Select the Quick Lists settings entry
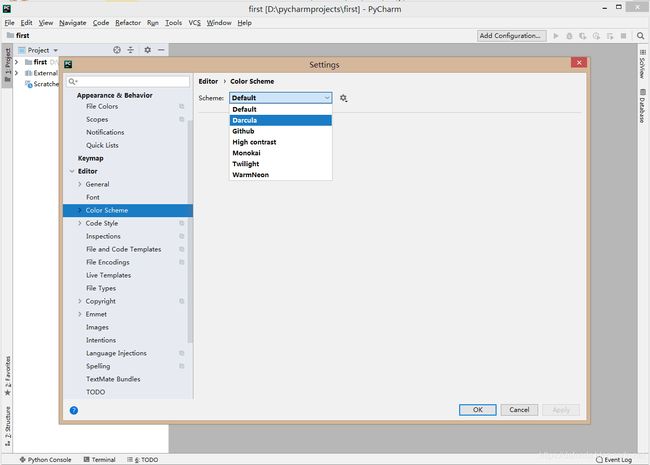Viewport: 650px width, 465px height. tap(128, 145)
